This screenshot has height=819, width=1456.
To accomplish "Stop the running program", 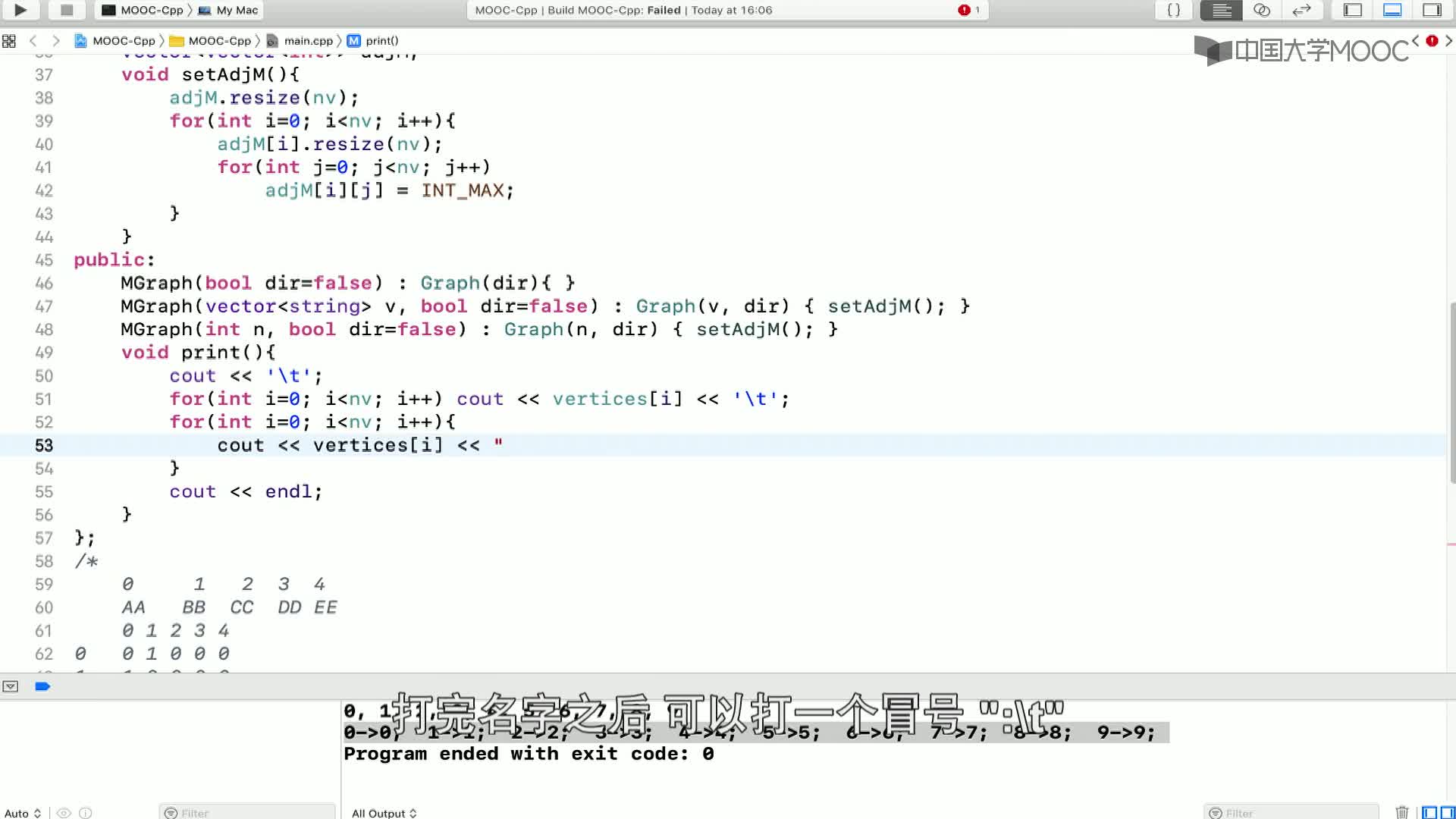I will click(67, 10).
